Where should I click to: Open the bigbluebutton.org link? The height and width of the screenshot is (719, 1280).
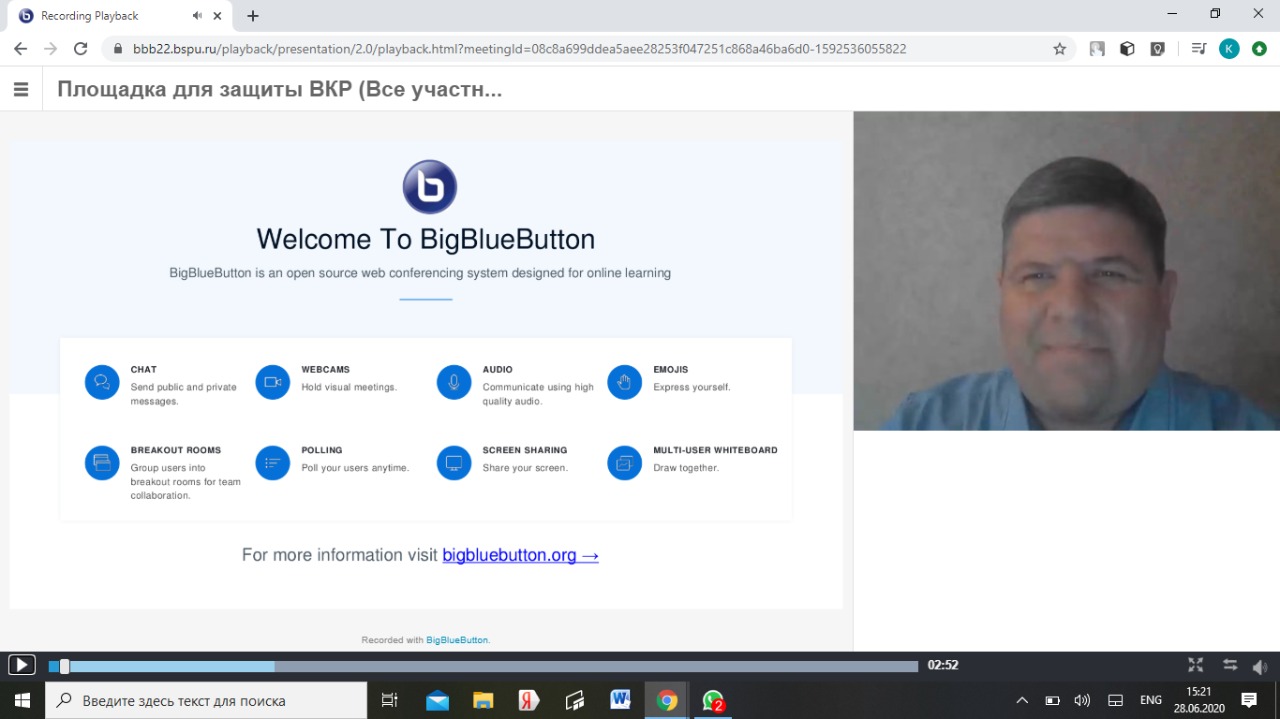pyautogui.click(x=520, y=555)
